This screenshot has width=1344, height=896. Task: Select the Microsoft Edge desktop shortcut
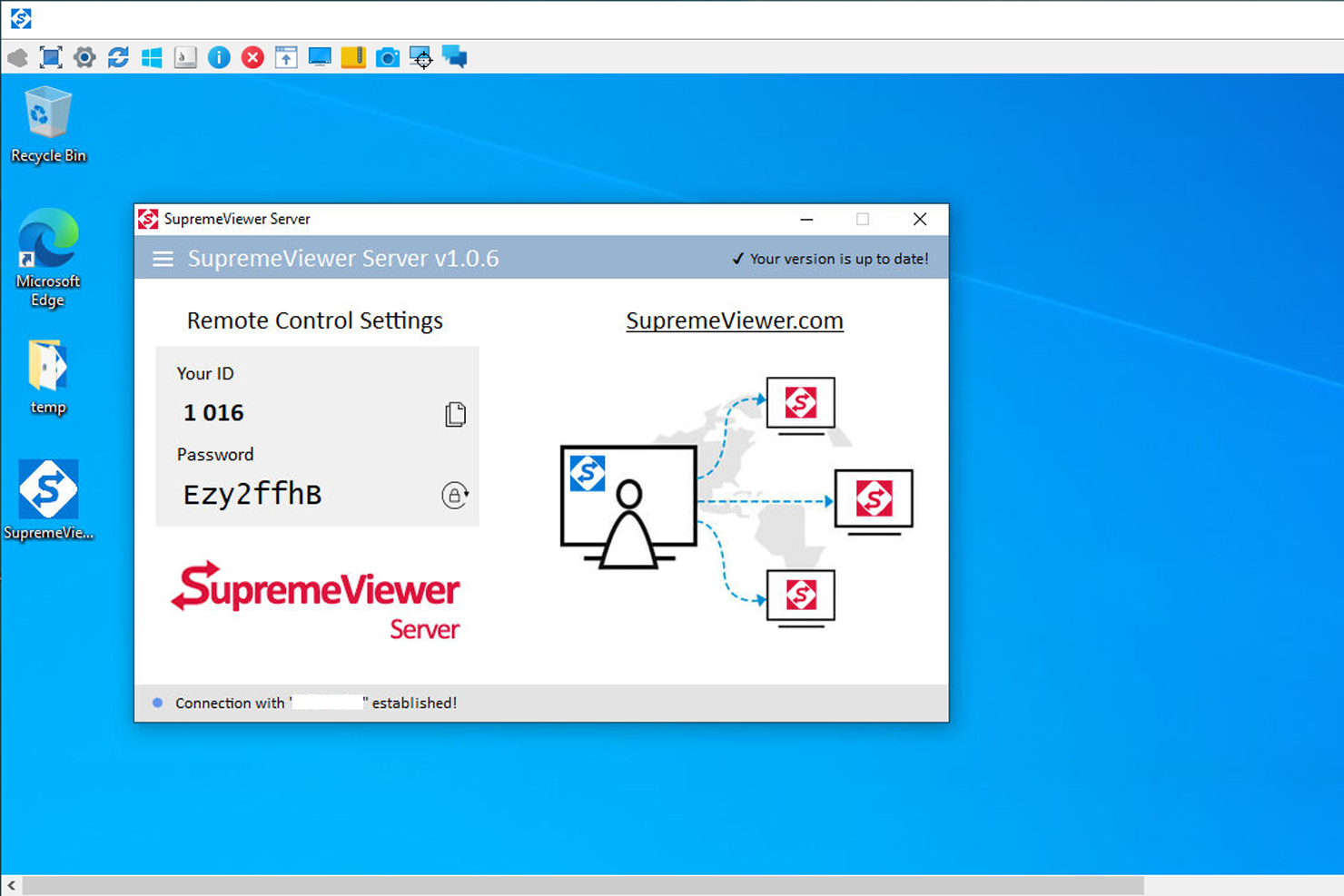click(x=48, y=259)
